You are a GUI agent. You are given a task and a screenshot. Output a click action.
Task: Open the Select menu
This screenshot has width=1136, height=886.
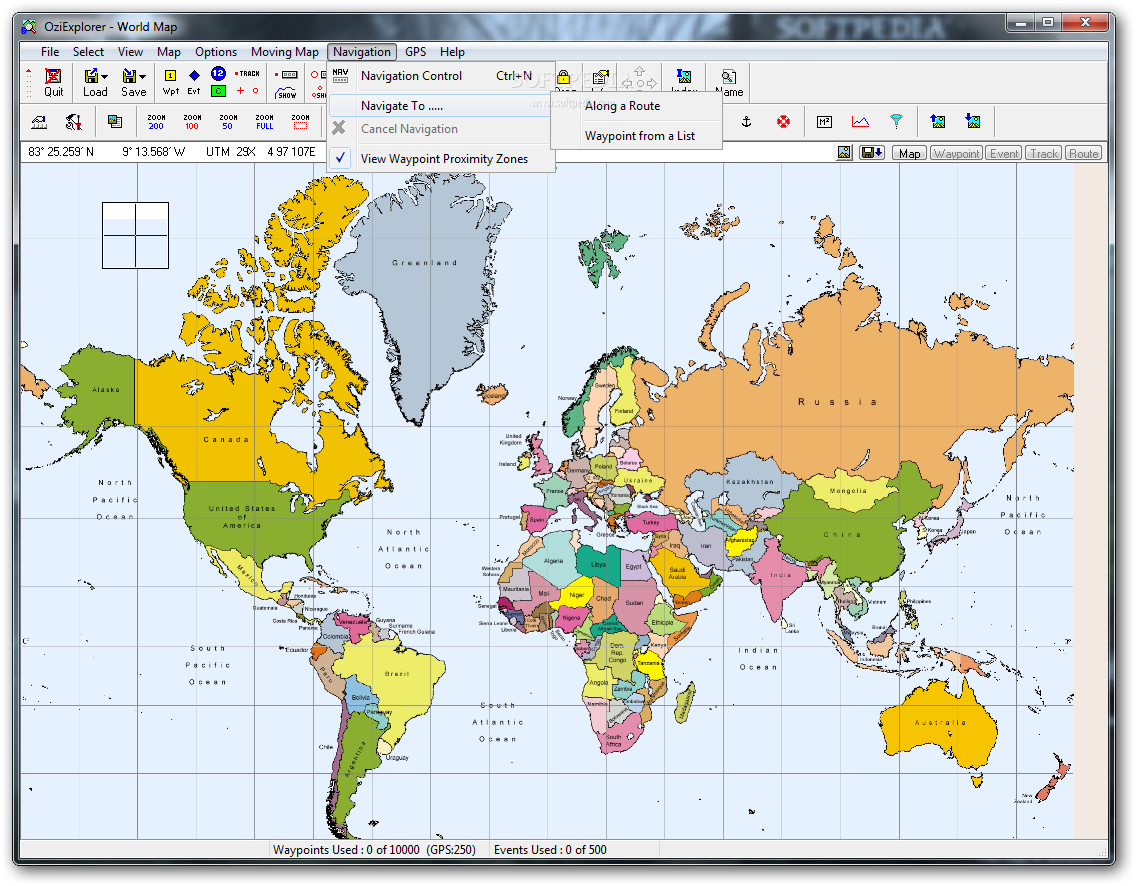pos(88,51)
